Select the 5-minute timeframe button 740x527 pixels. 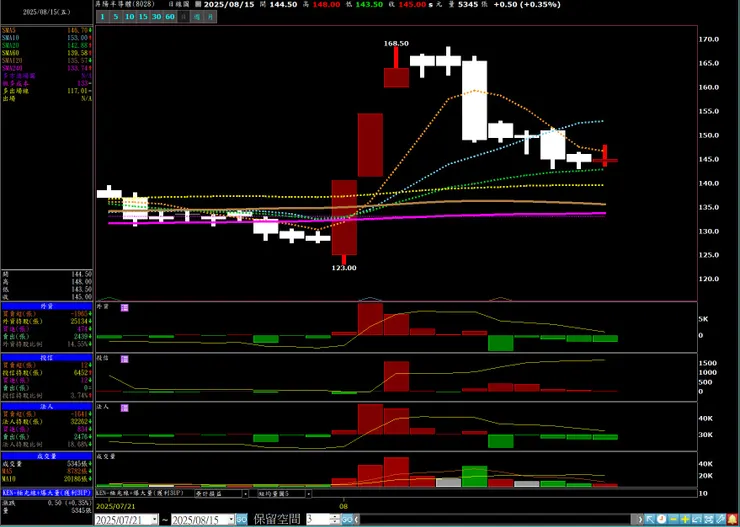[116, 17]
